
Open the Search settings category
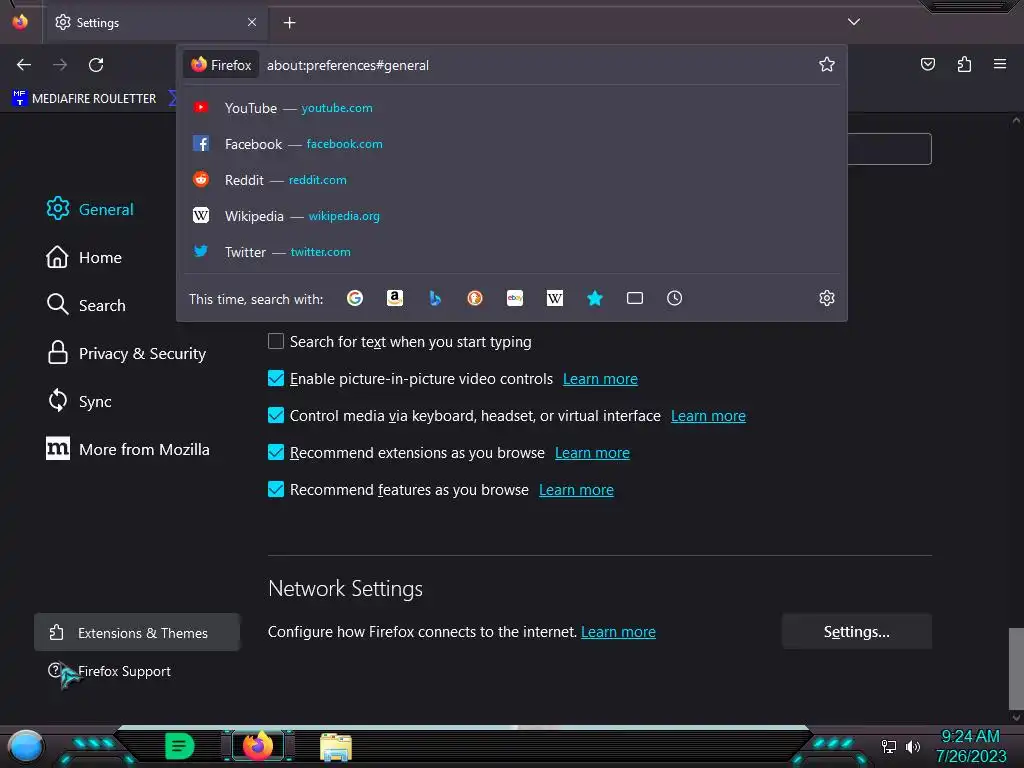pyautogui.click(x=86, y=305)
